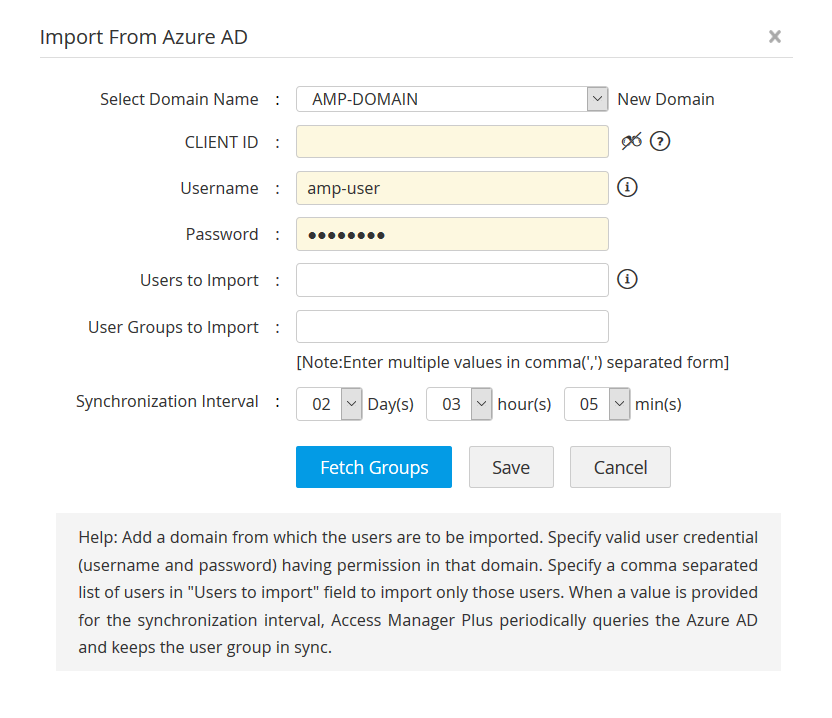This screenshot has width=832, height=718.
Task: Click the Import From Azure AD title
Action: (x=144, y=38)
